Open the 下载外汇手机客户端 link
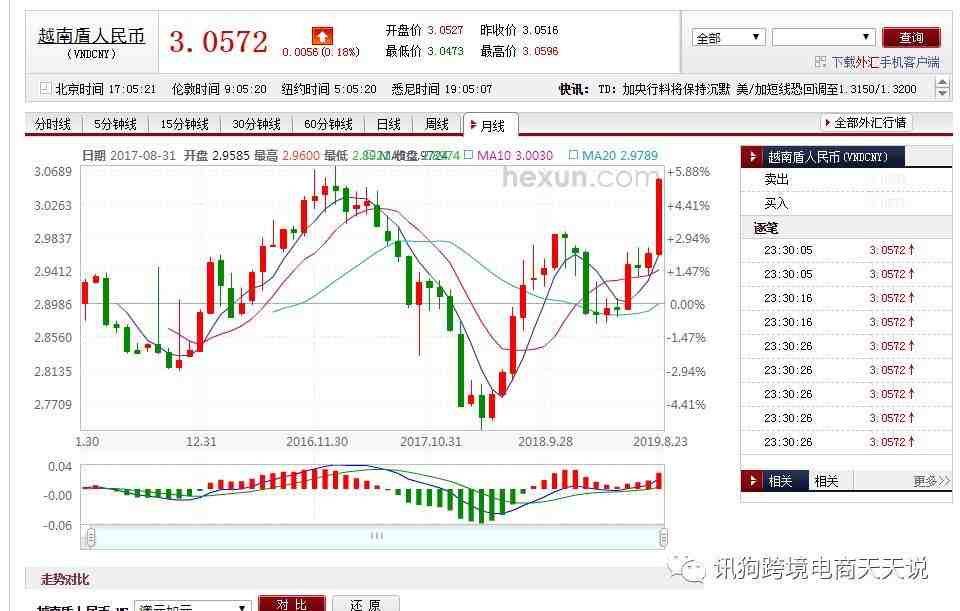This screenshot has width=960, height=611. click(x=885, y=62)
